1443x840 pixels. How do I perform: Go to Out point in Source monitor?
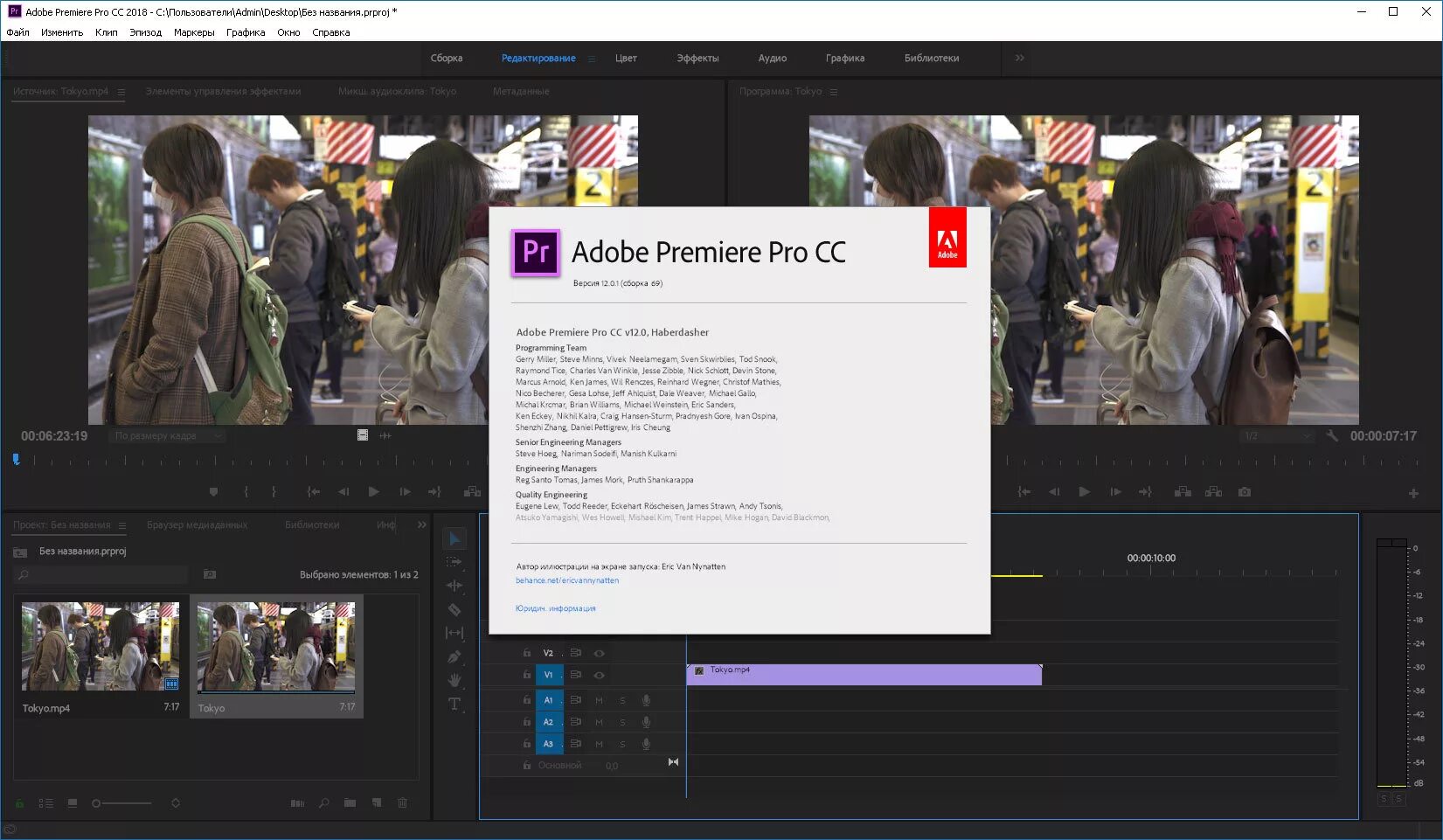(434, 492)
